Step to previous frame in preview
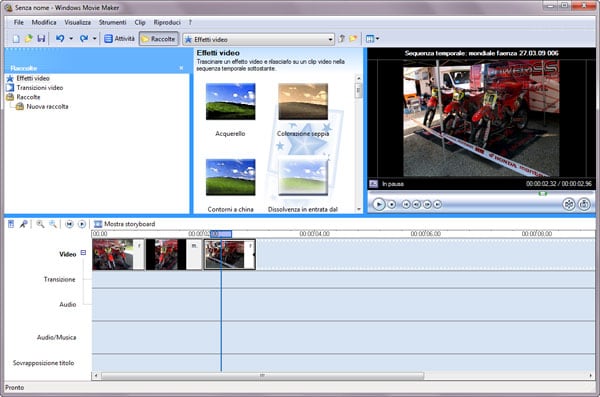600x397 pixels. point(416,204)
